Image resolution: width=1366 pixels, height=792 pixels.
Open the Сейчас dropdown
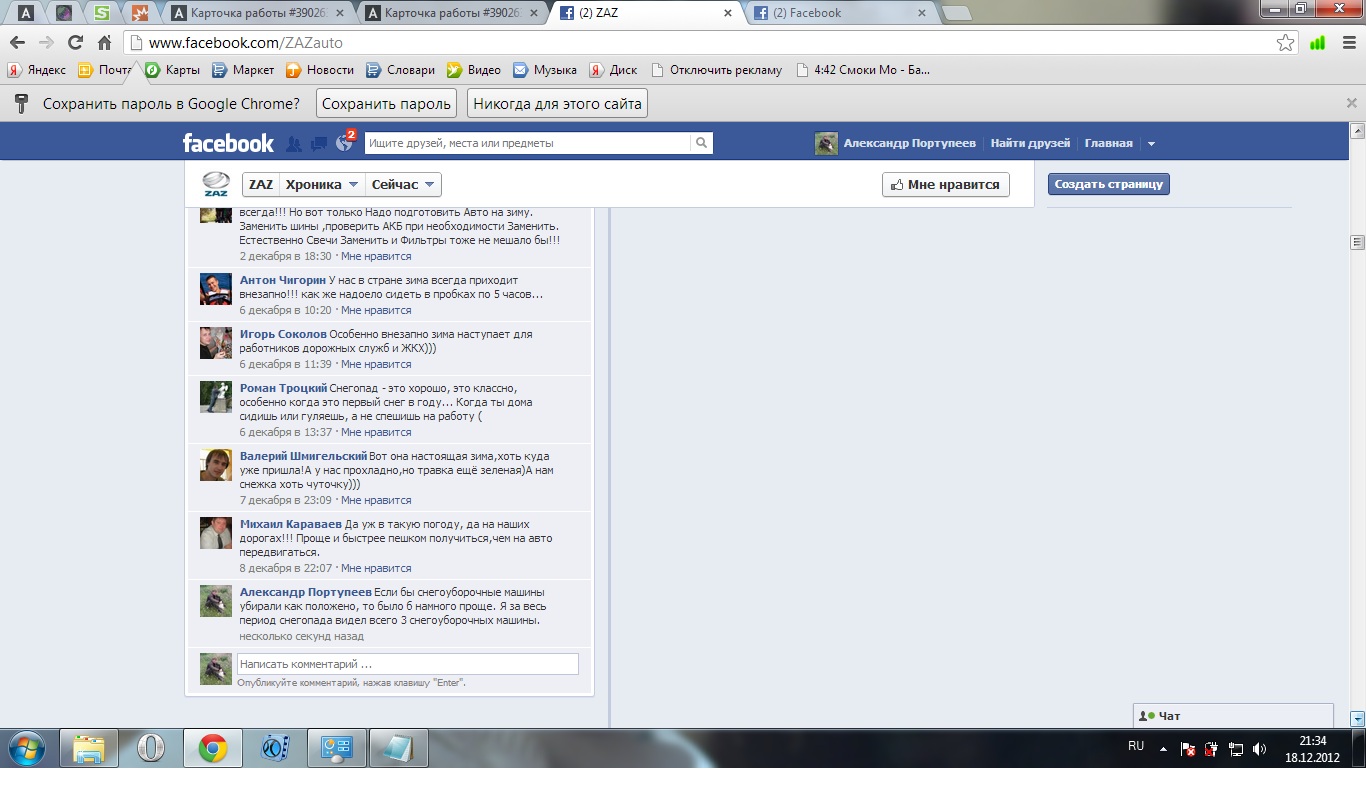404,184
